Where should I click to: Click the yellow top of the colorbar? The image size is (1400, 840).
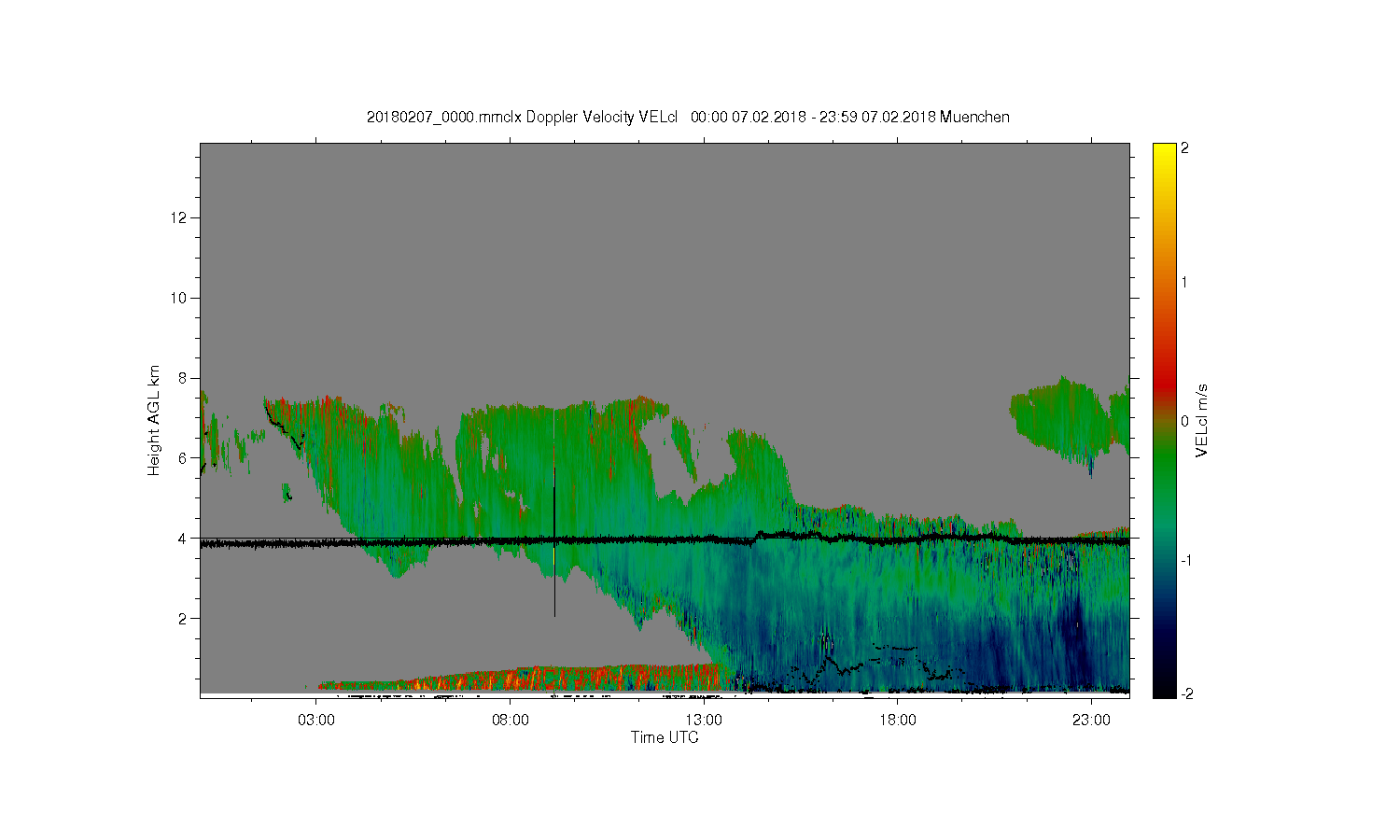[x=1163, y=151]
